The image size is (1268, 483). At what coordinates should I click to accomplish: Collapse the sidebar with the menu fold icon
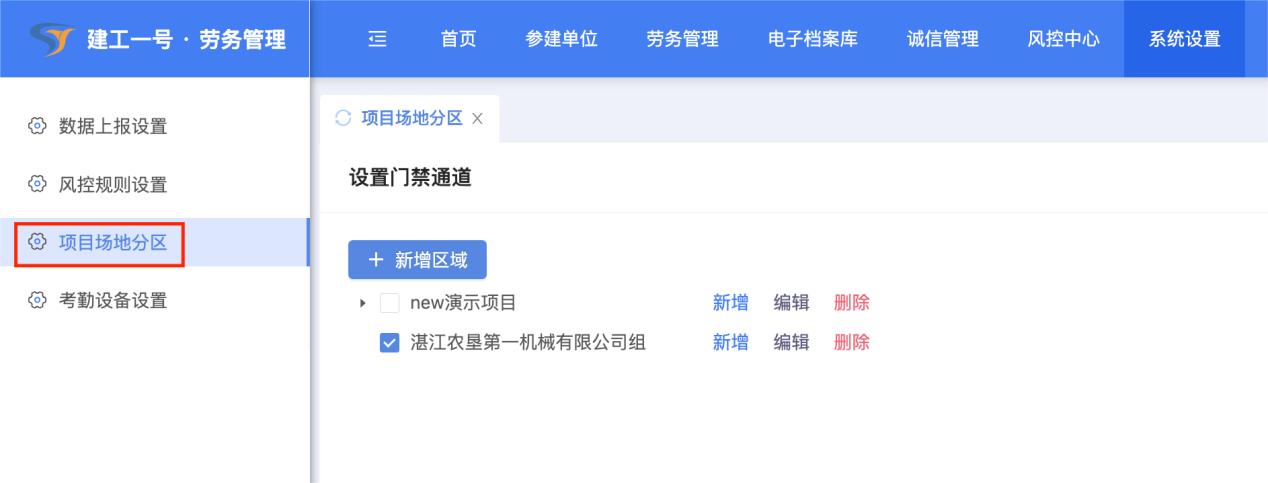click(377, 39)
